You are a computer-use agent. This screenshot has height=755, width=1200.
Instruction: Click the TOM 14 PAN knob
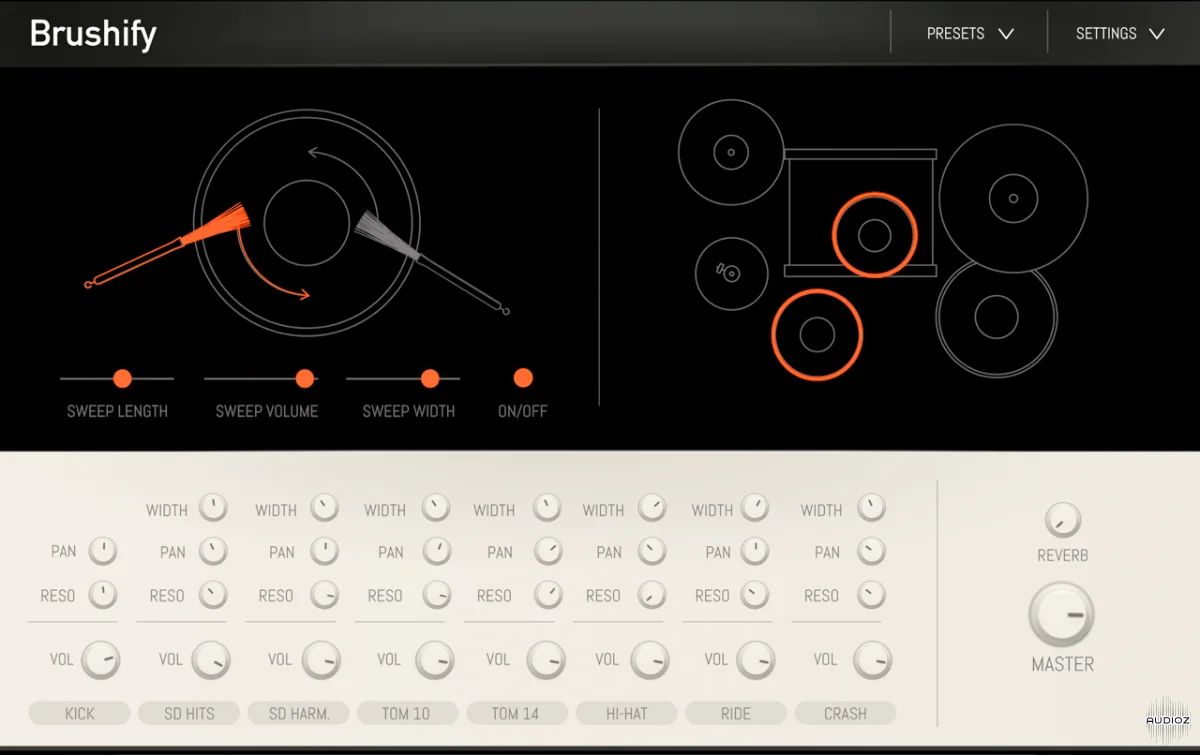click(x=547, y=550)
